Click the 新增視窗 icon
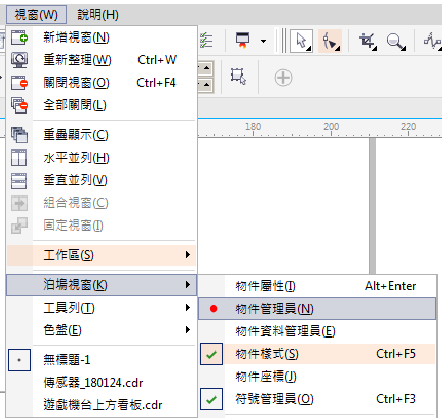 tap(19, 37)
